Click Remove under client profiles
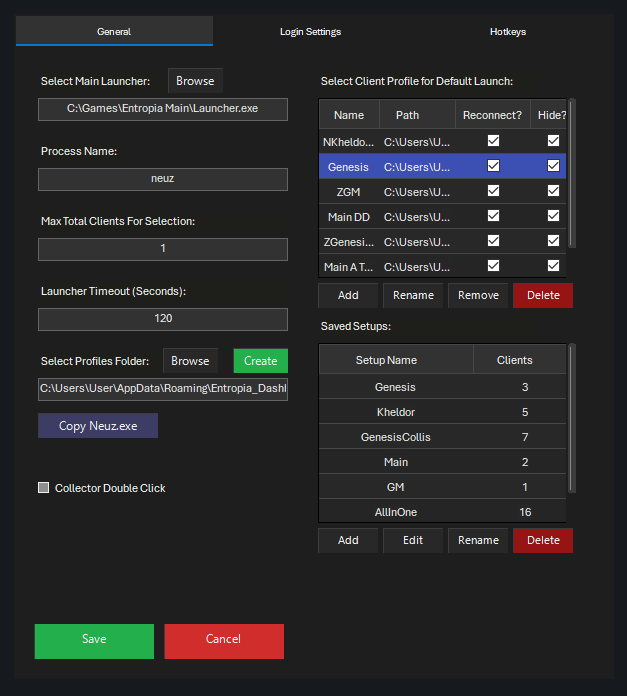The image size is (627, 696). tap(478, 295)
